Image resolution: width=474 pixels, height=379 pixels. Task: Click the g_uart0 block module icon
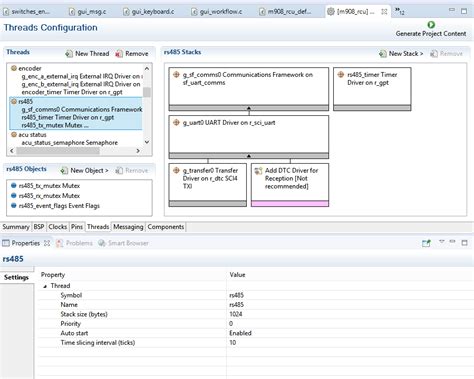[176, 123]
